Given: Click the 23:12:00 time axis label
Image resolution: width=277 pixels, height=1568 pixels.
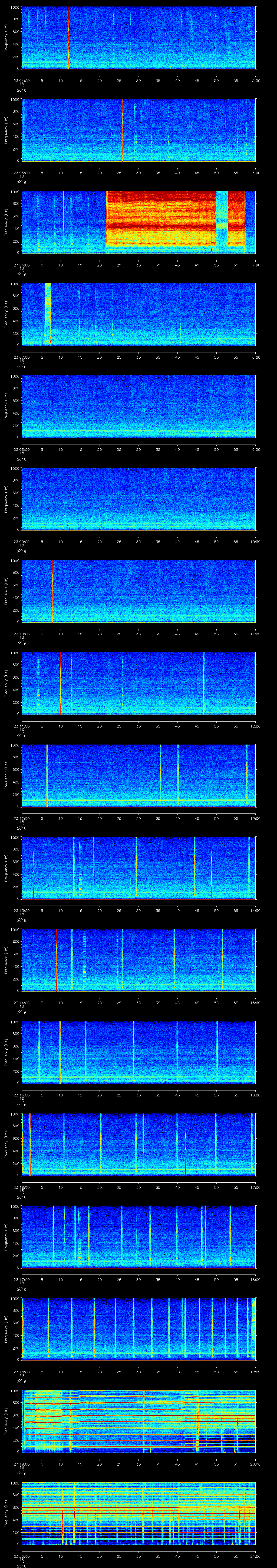Looking at the screenshot, I should 21,818.
